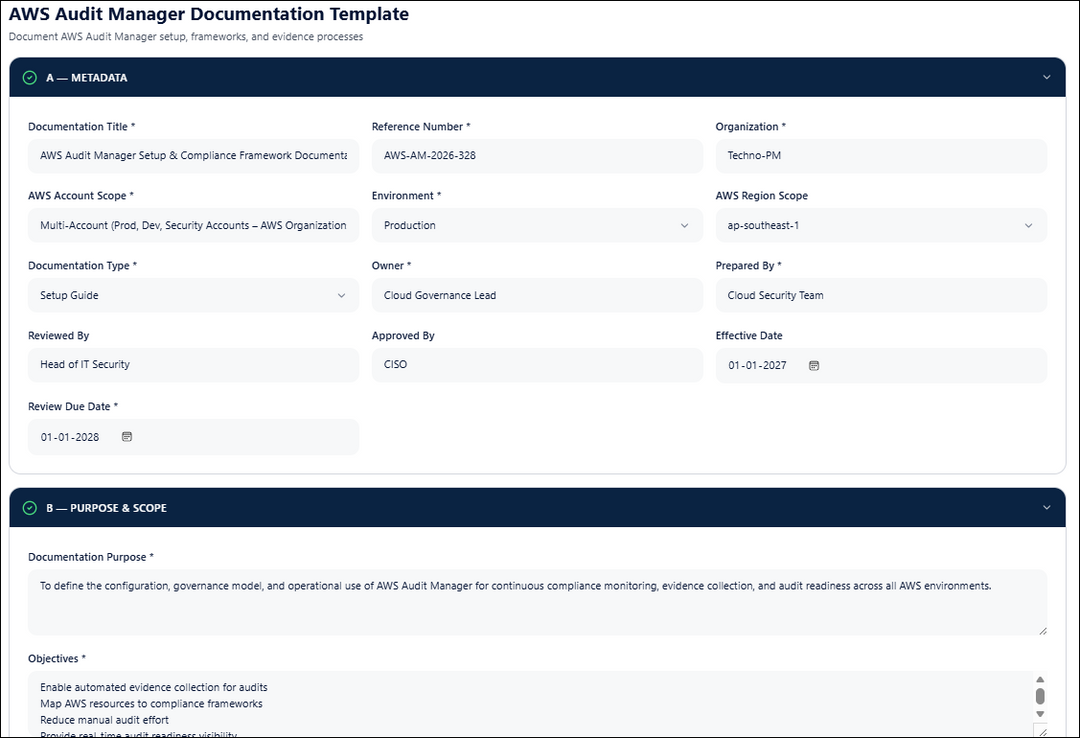1080x738 pixels.
Task: Click inside the Documentation Purpose textarea
Action: tap(537, 602)
